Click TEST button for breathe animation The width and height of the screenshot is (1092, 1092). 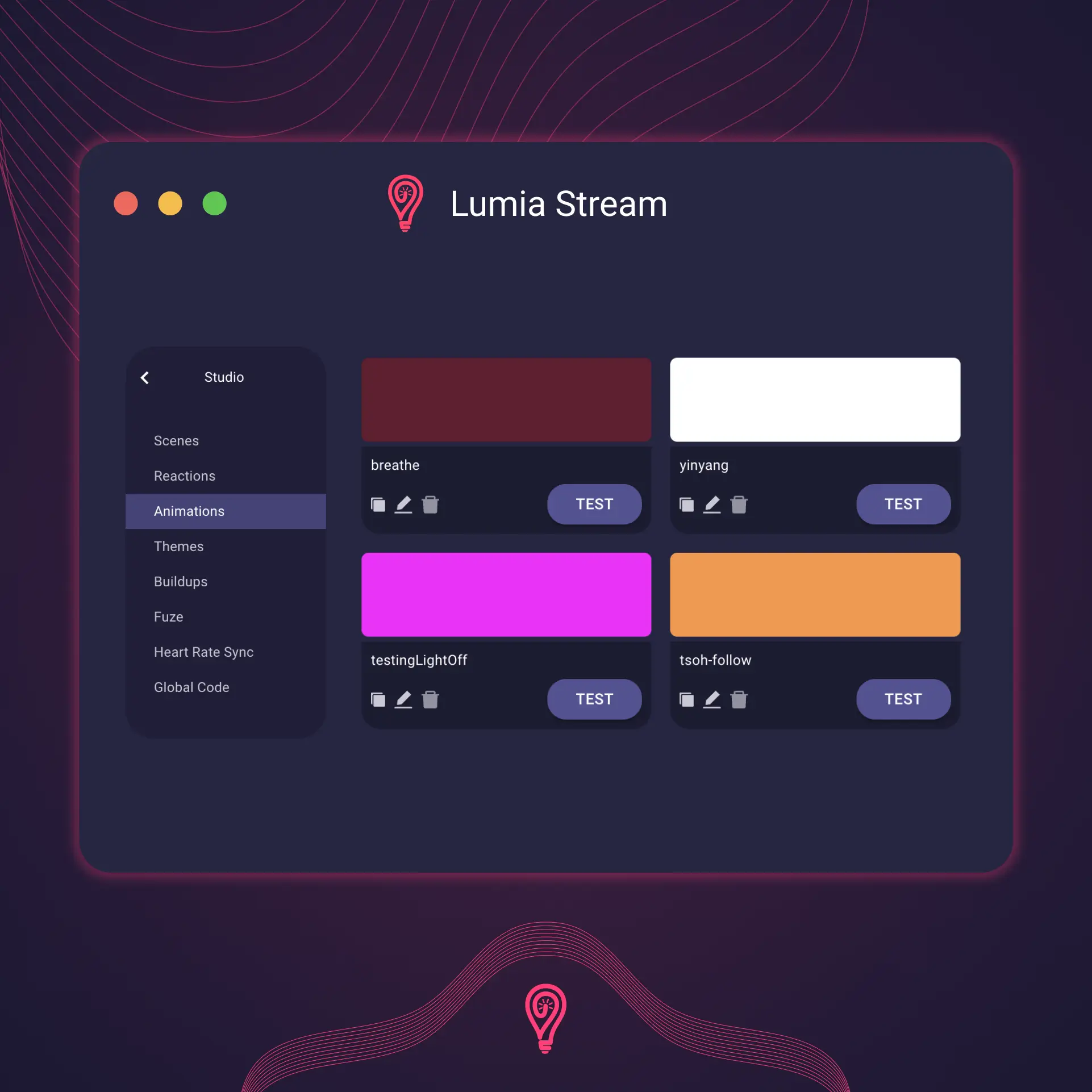tap(595, 503)
